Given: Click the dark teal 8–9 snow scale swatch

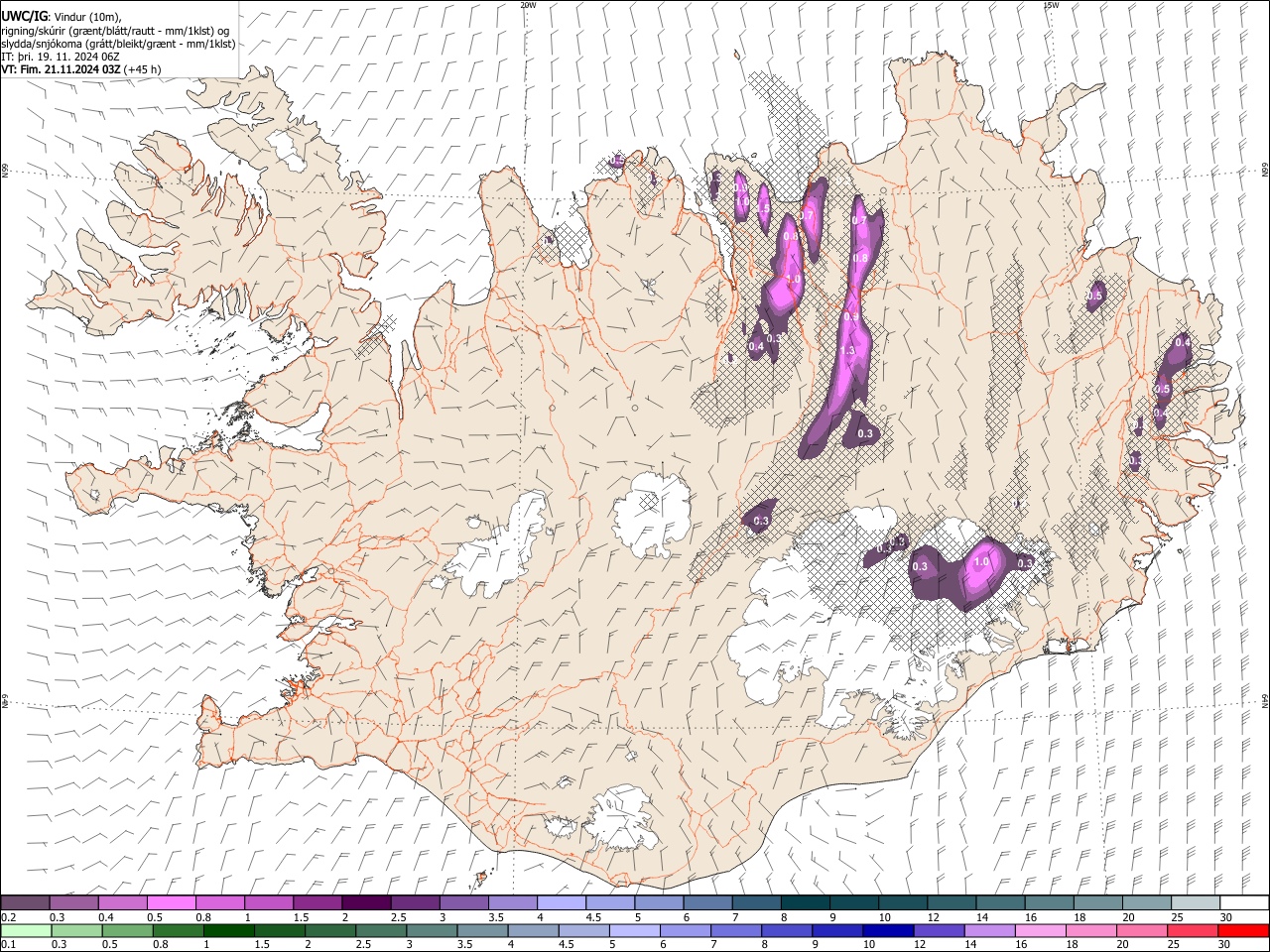Looking at the screenshot, I should [806, 902].
